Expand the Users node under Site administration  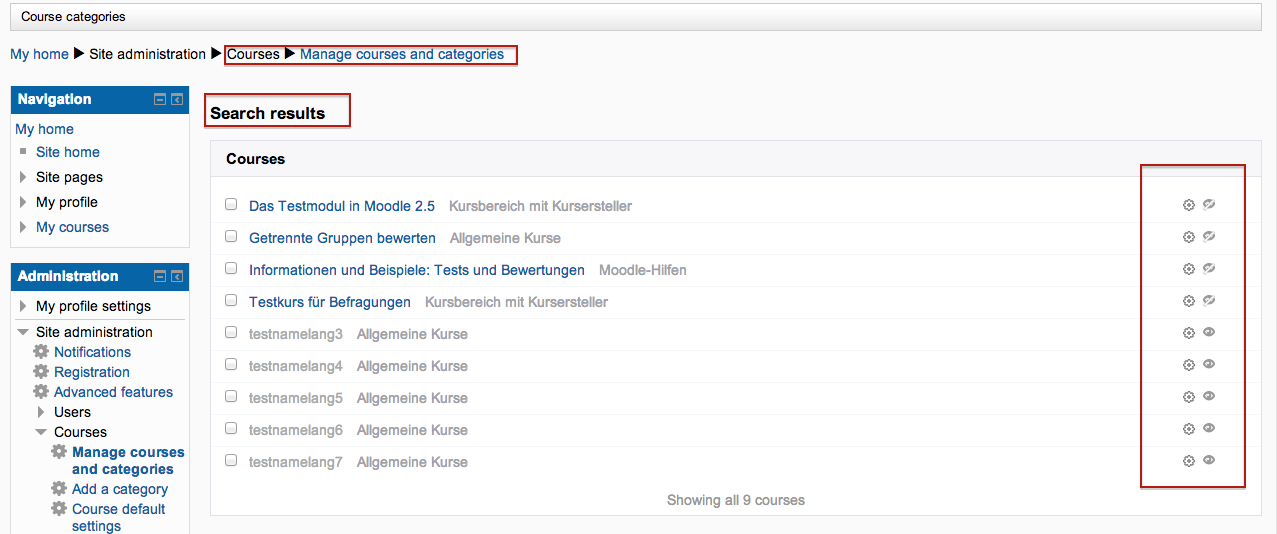coord(42,412)
